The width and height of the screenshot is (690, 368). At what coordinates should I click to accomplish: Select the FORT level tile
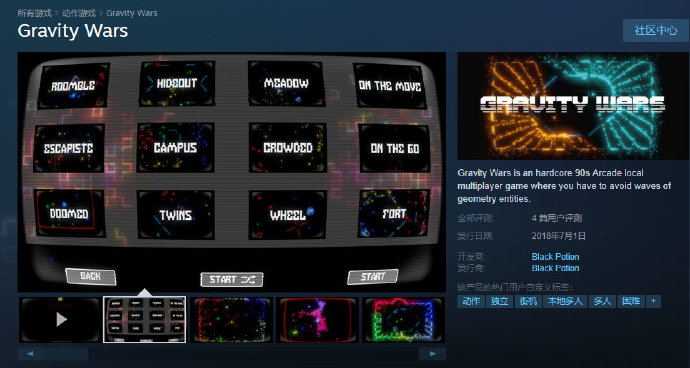pyautogui.click(x=393, y=213)
